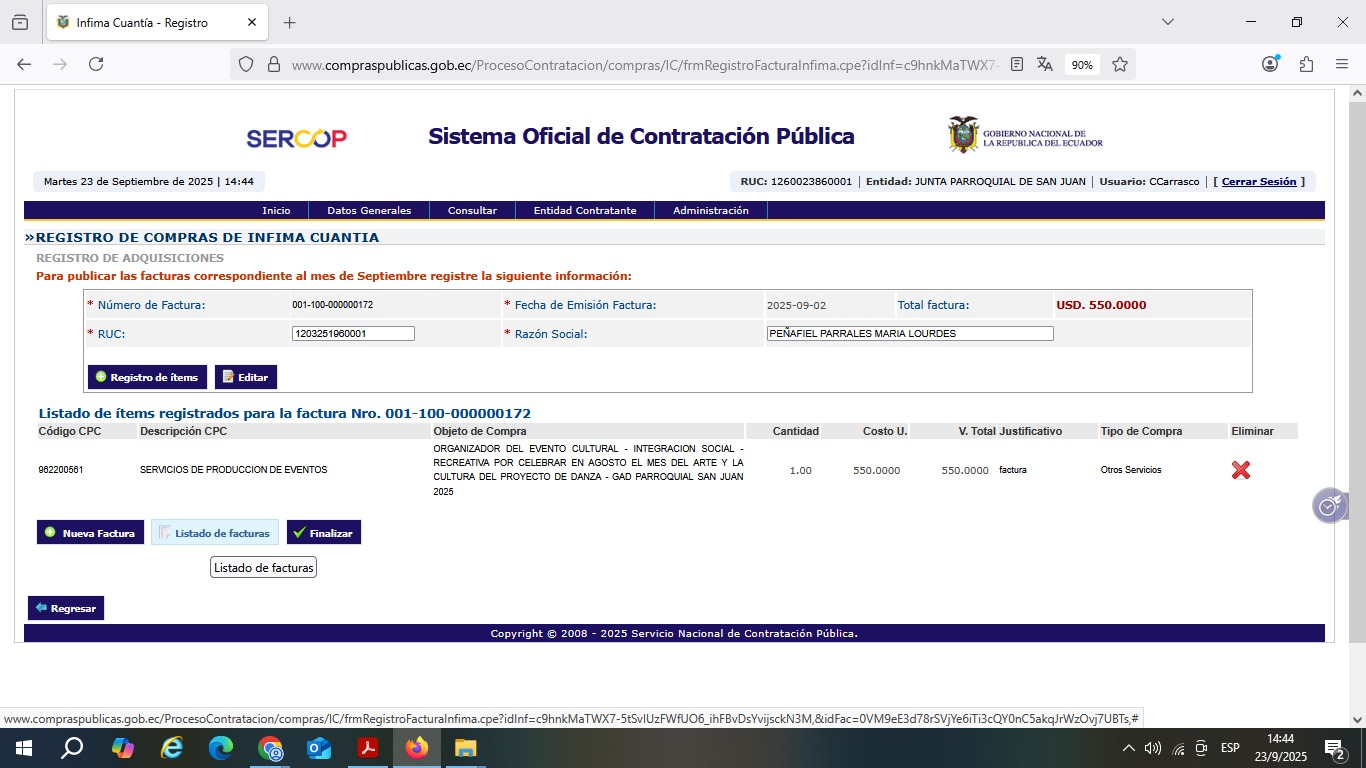Open the Entidad Contratante menu
The width and height of the screenshot is (1366, 768).
pyautogui.click(x=585, y=211)
